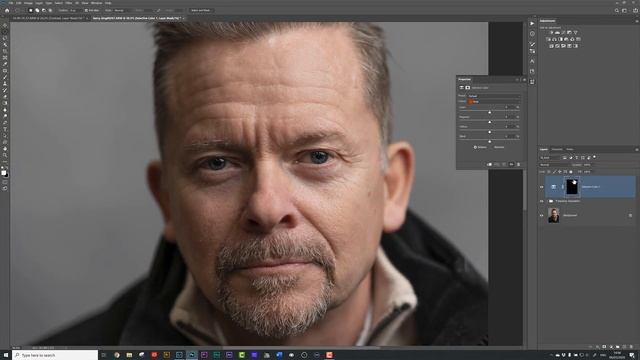The image size is (640, 360).
Task: Open the layer blend mode dropdown
Action: coord(554,165)
